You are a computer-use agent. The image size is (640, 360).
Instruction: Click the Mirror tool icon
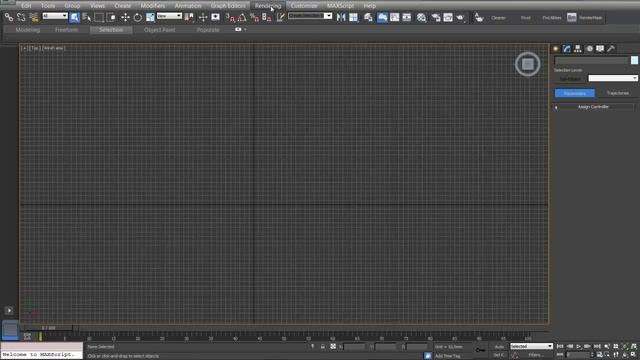tap(341, 17)
